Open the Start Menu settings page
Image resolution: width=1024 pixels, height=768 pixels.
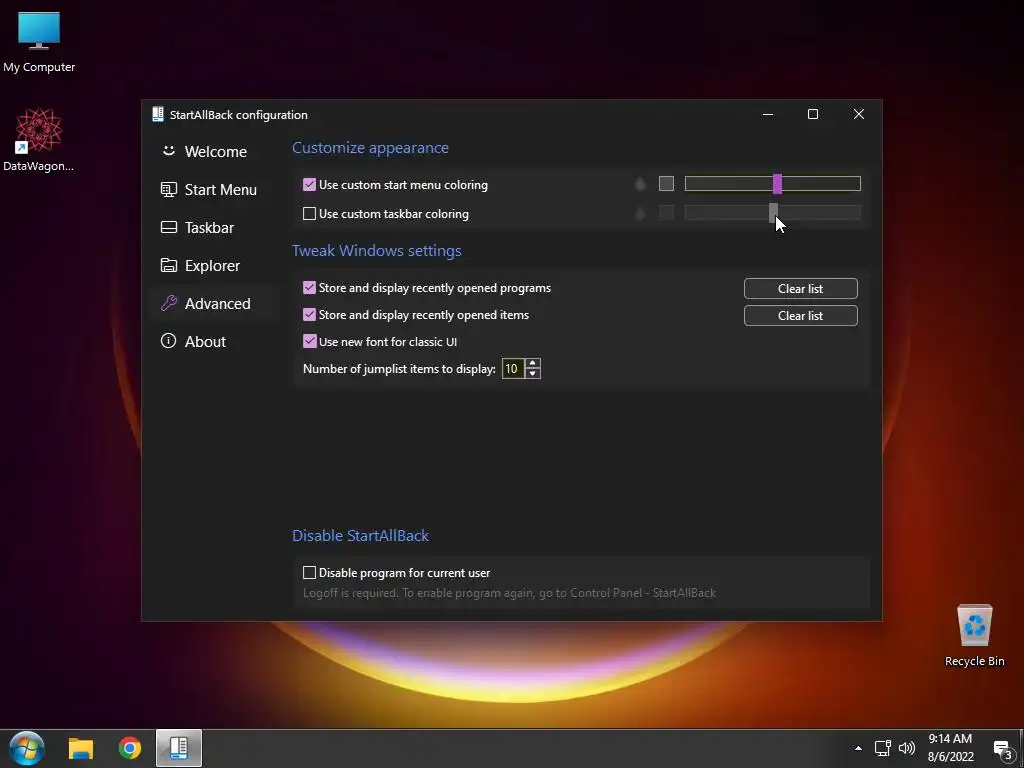[209, 189]
